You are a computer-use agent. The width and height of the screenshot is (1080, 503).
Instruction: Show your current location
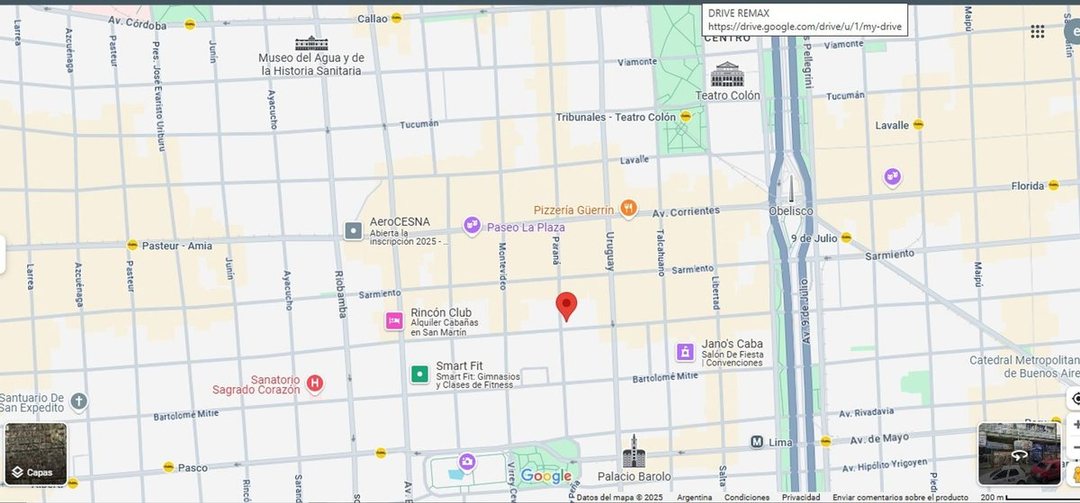1074,398
